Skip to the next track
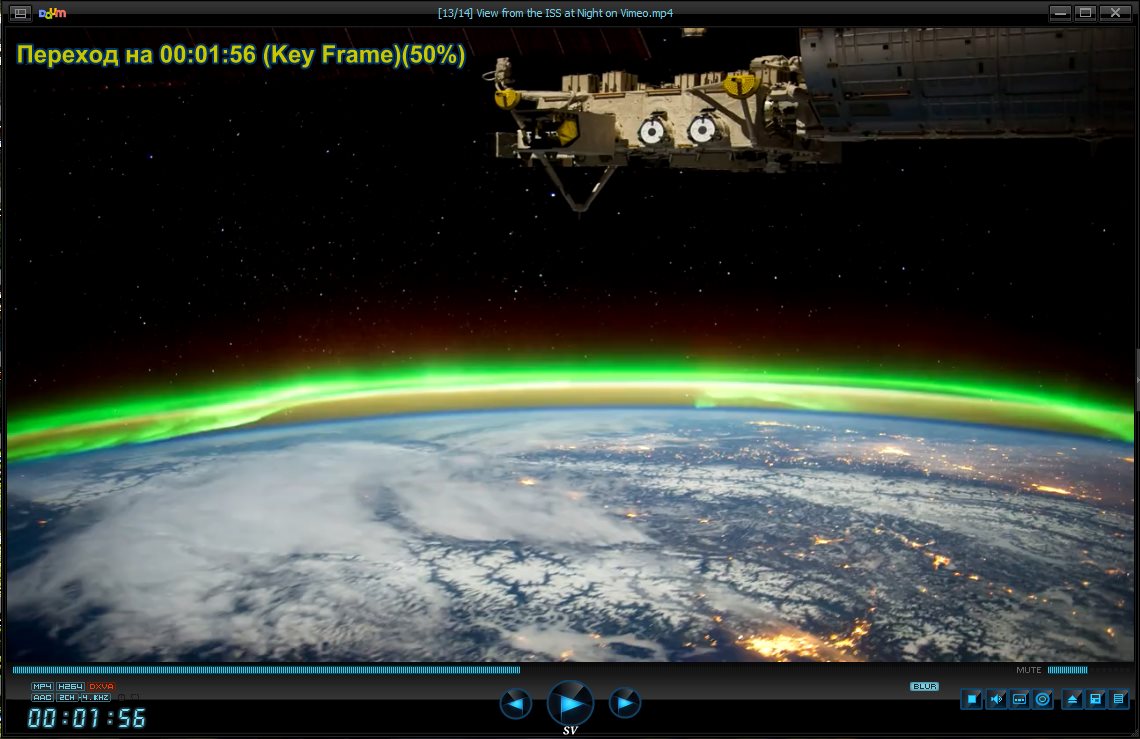 (x=624, y=704)
